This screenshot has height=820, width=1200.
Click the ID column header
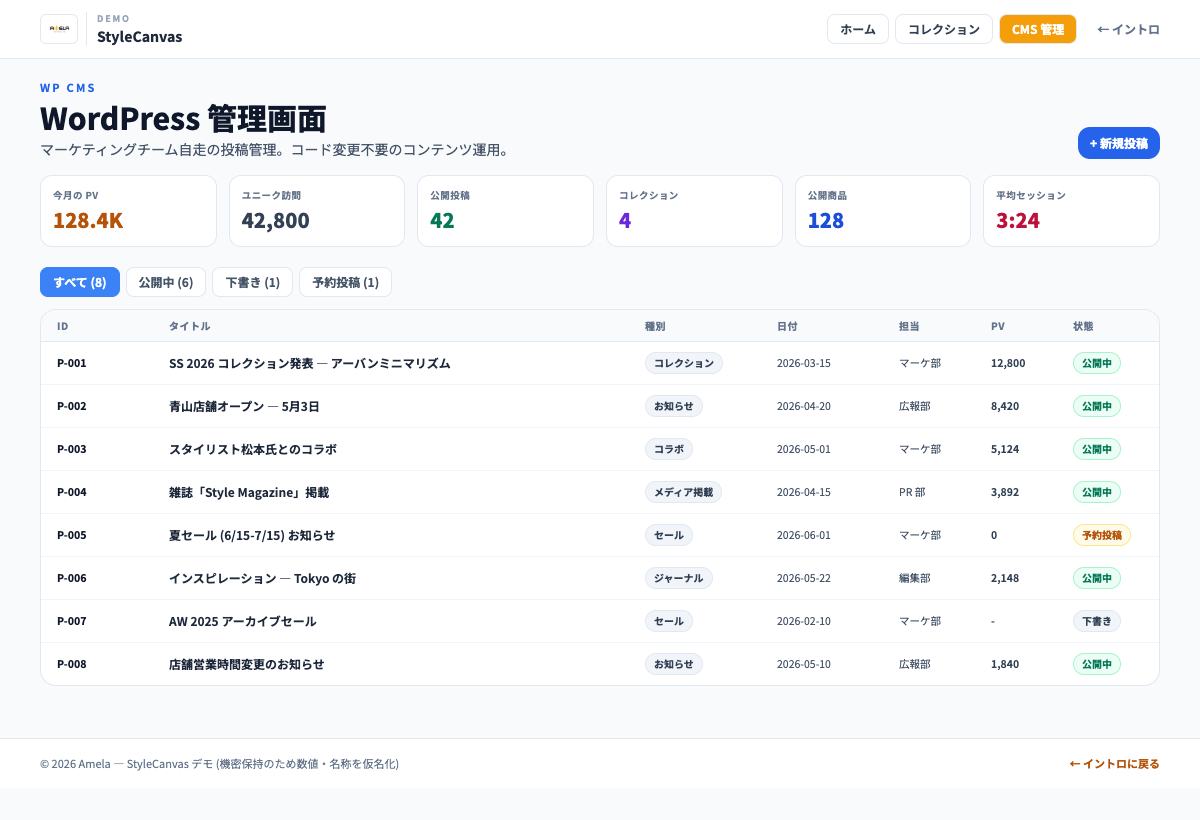63,326
